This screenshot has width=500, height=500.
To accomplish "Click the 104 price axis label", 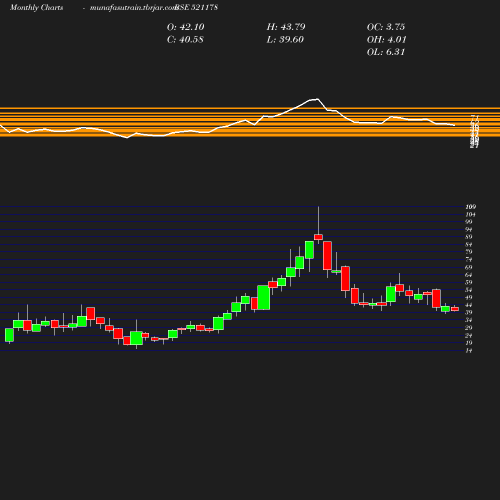I will coord(470,214).
